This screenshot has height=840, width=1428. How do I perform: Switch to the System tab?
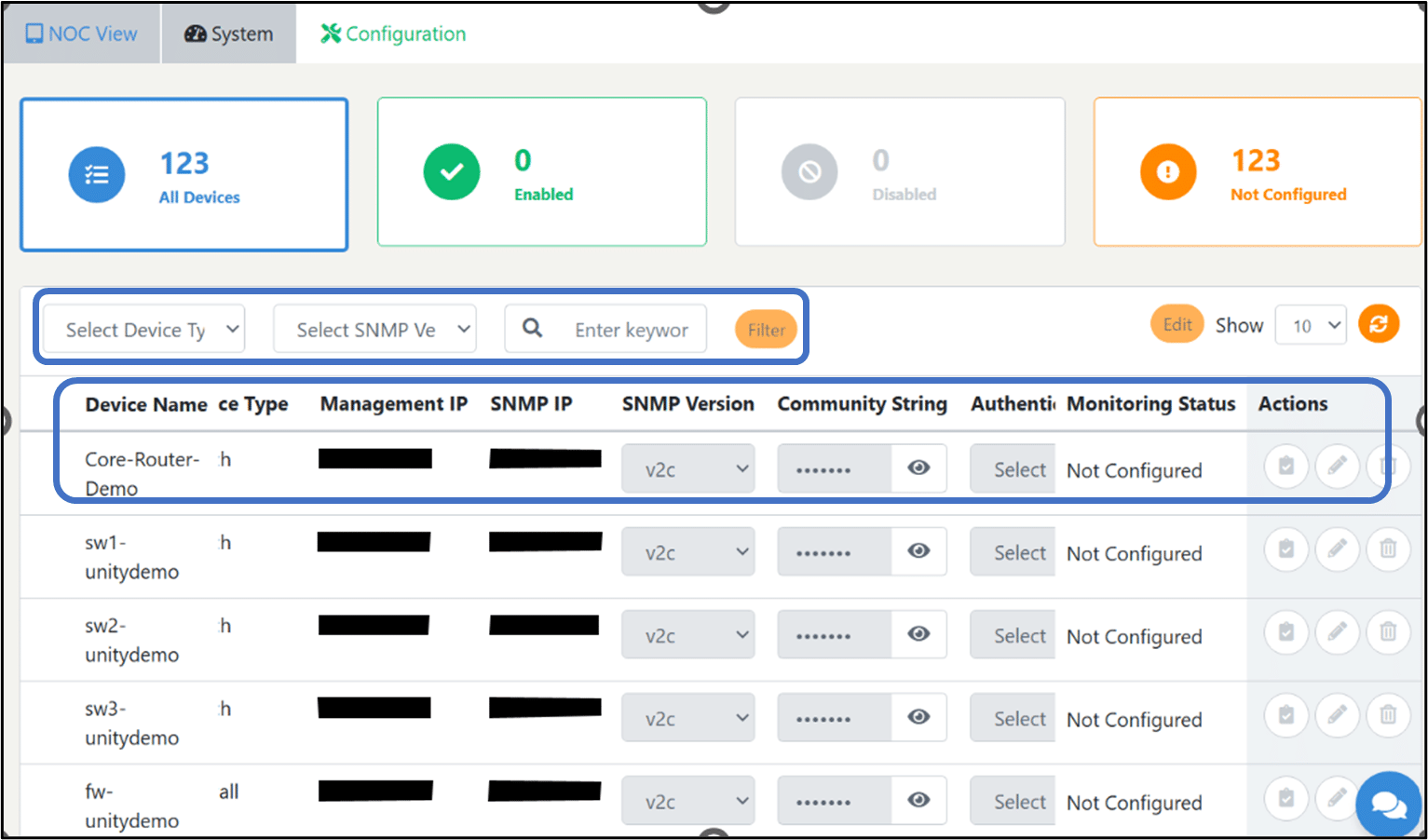(x=229, y=34)
